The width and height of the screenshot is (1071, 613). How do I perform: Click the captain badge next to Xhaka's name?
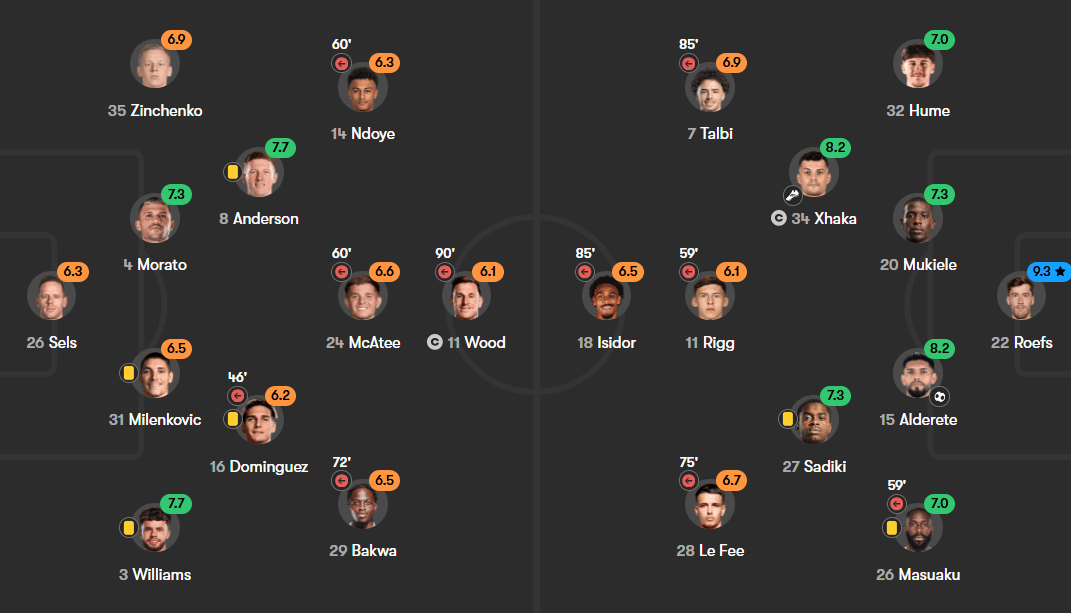point(779,218)
